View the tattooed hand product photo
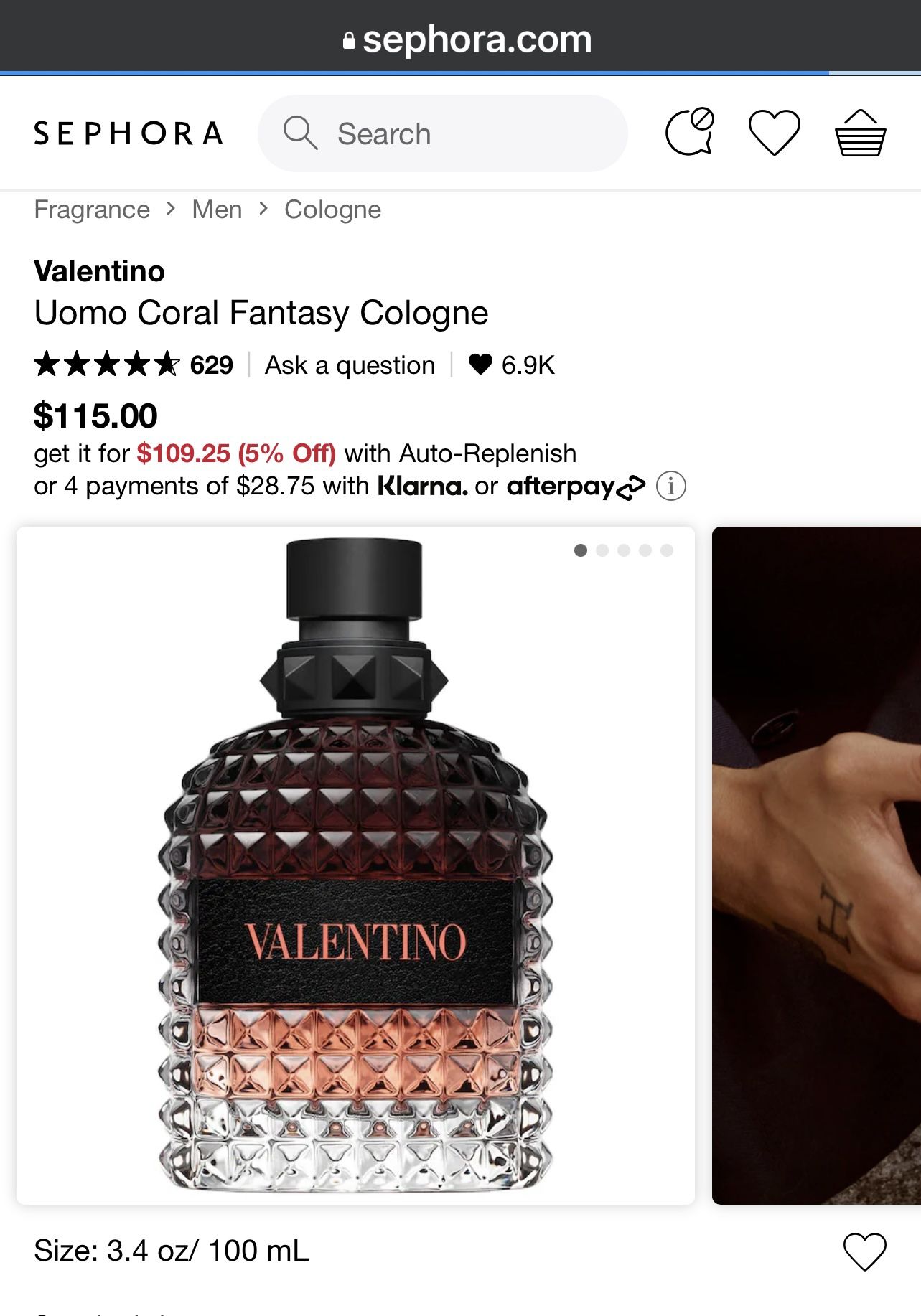Image resolution: width=921 pixels, height=1316 pixels. coord(816,865)
